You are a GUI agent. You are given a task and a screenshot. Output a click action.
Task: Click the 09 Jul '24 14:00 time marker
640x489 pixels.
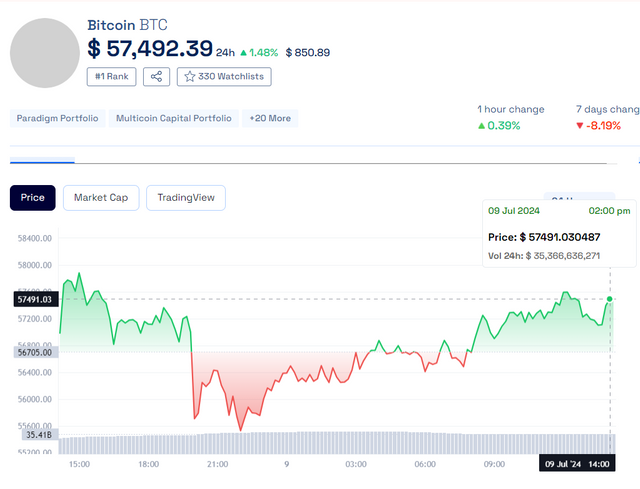pyautogui.click(x=575, y=464)
